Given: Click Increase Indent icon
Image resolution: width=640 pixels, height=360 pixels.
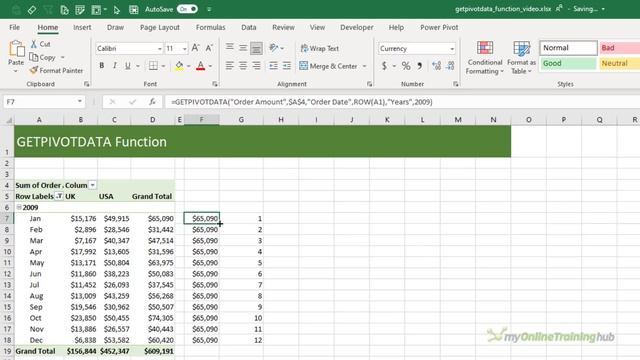Looking at the screenshot, I should click(x=287, y=66).
